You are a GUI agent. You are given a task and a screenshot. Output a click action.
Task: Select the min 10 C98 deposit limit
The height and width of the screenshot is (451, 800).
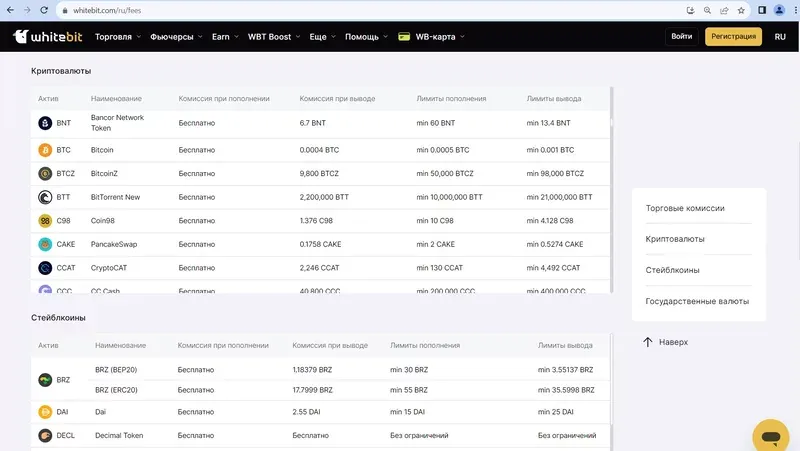point(435,220)
